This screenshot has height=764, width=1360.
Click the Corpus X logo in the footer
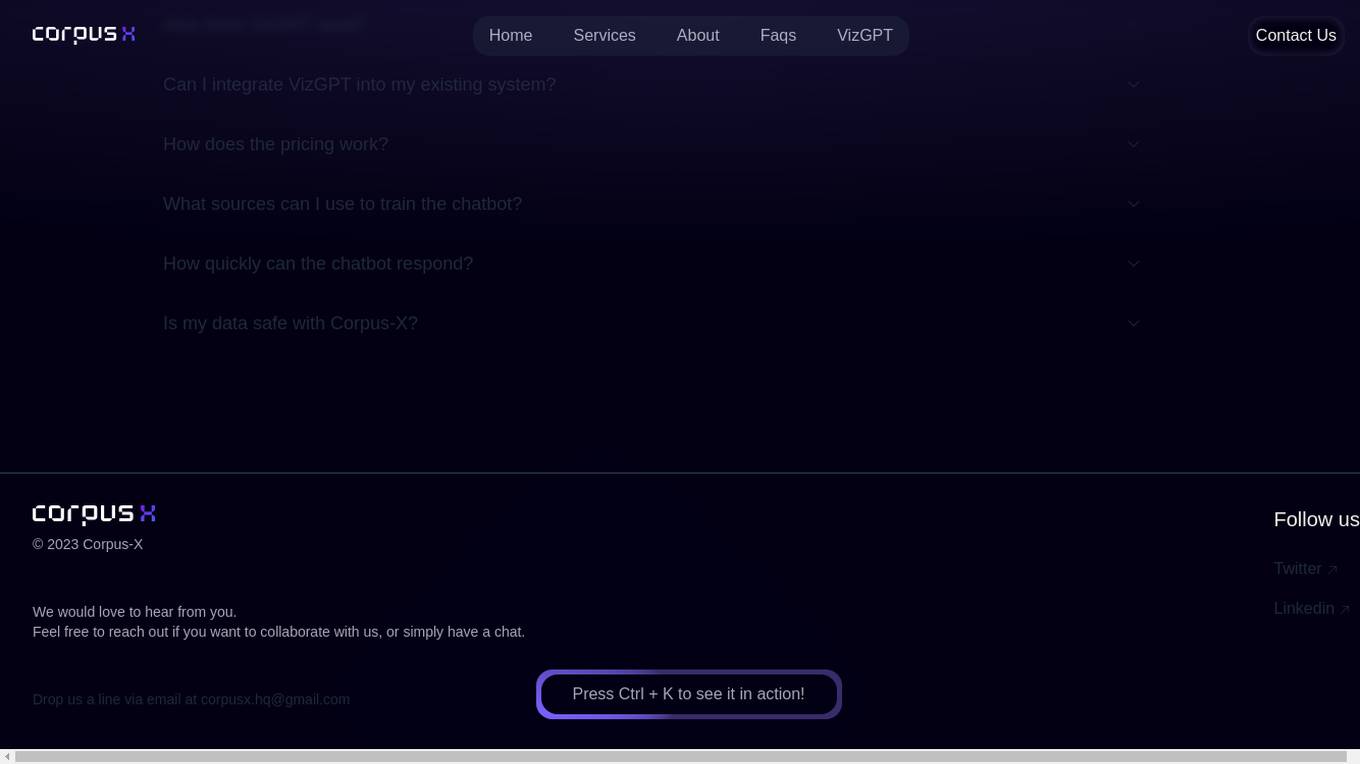pos(94,514)
